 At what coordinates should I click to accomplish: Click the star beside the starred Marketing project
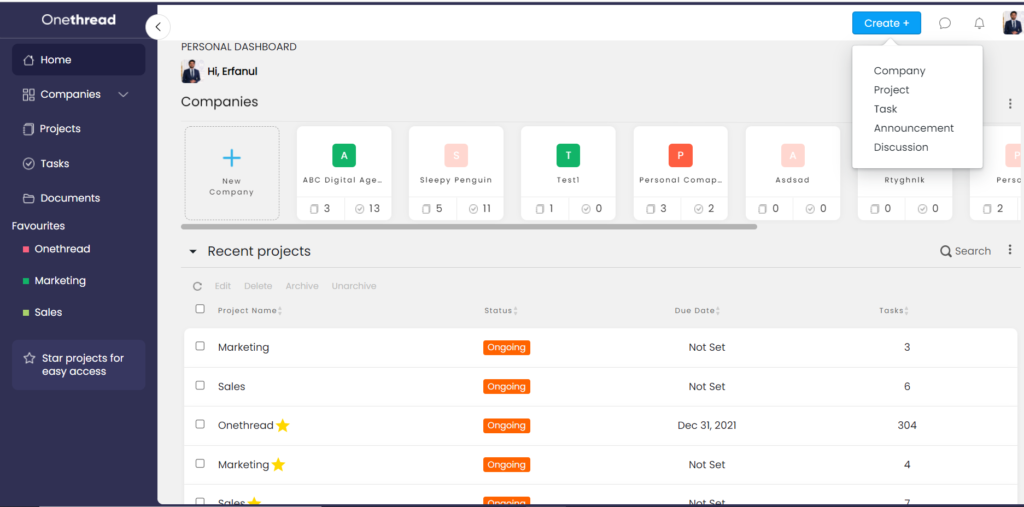(278, 465)
